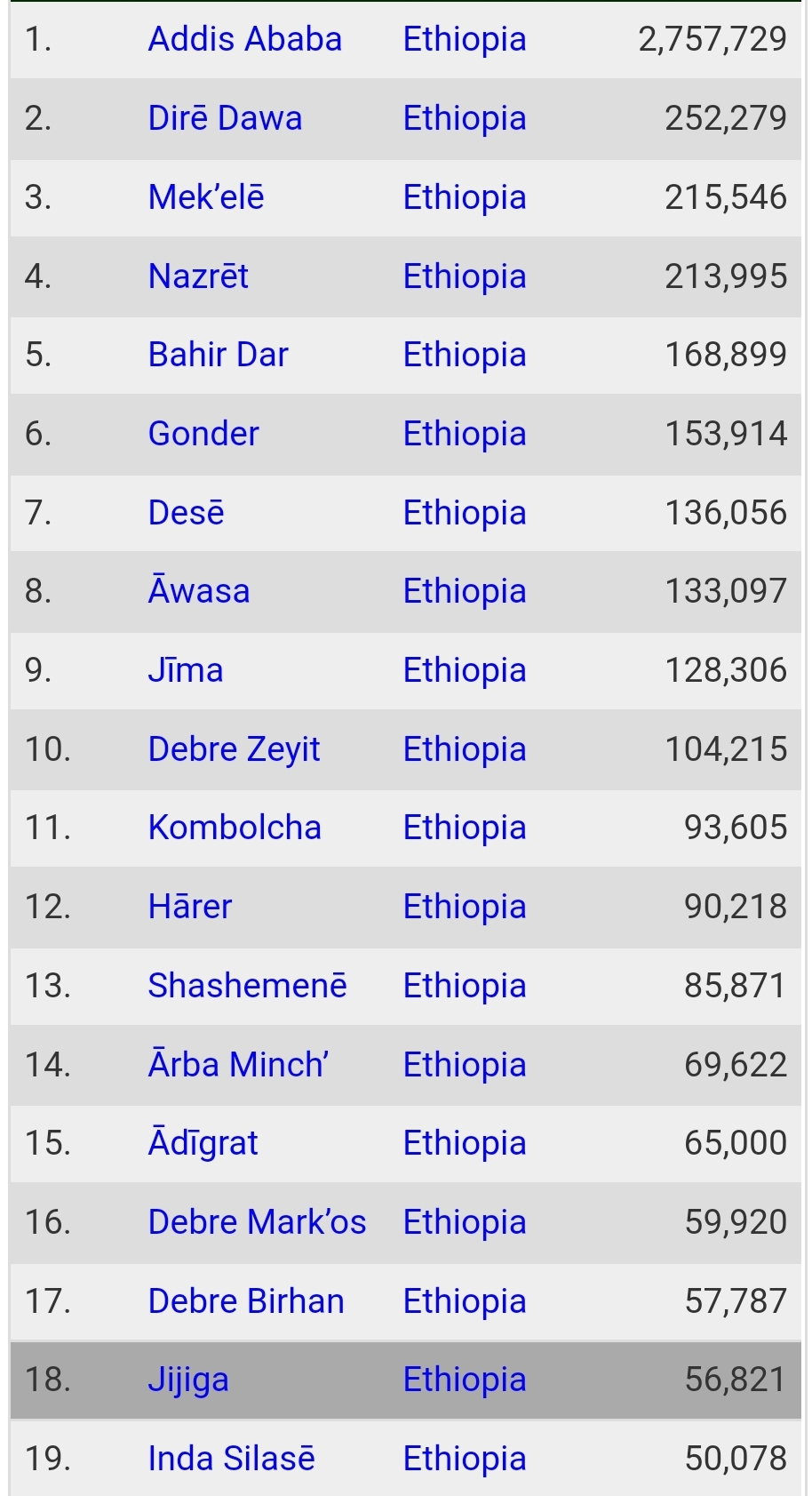The image size is (812, 1496).
Task: Click the Gonder city link
Action: click(x=203, y=434)
